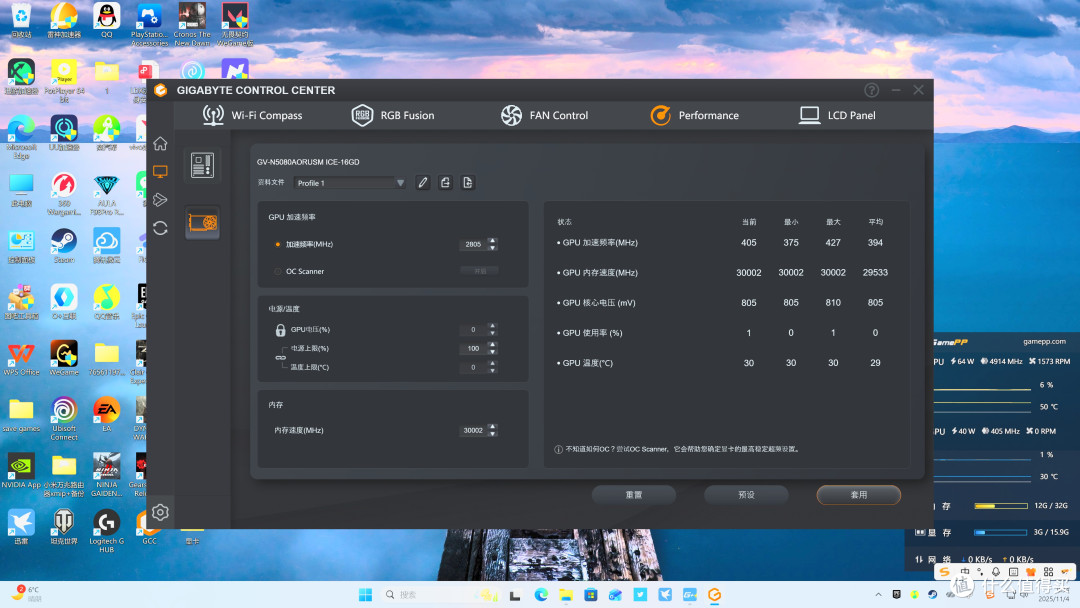Select the 加速频率(MHz) radio button
This screenshot has height=608, width=1080.
pyautogui.click(x=278, y=244)
